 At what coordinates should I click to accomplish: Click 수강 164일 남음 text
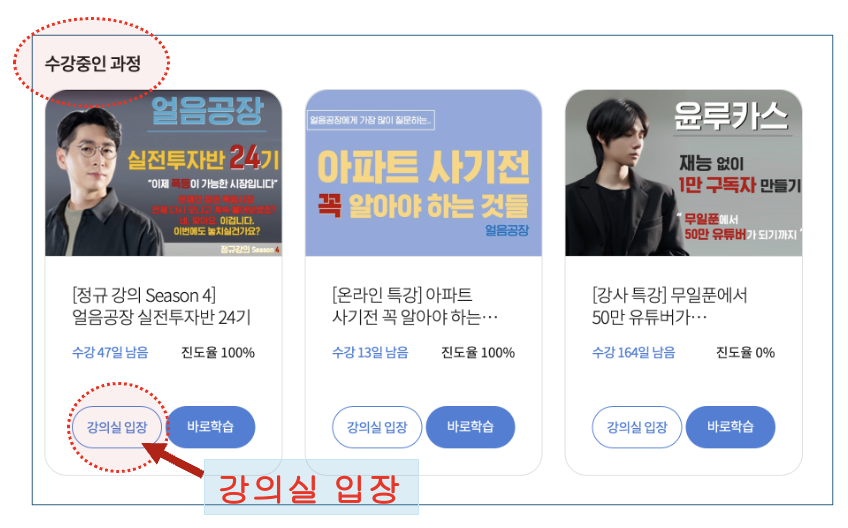tap(633, 353)
